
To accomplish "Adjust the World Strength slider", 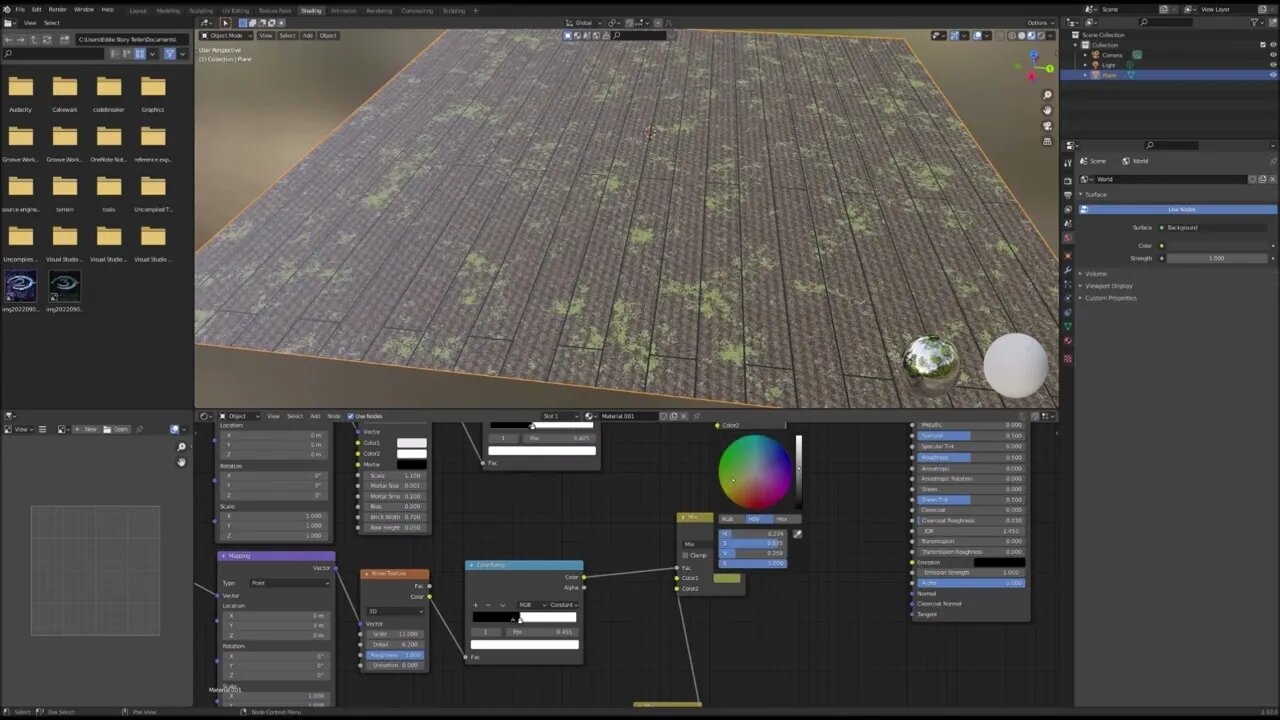I will (x=1216, y=258).
